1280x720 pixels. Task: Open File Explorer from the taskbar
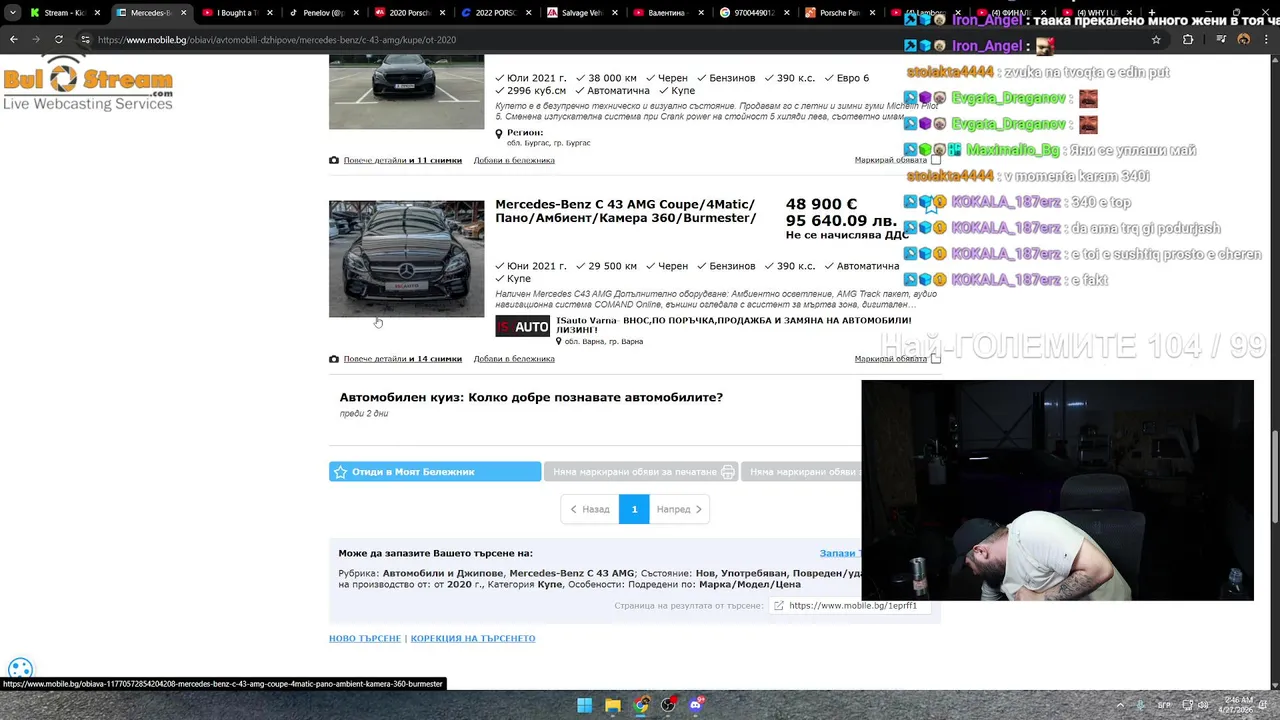click(x=613, y=705)
